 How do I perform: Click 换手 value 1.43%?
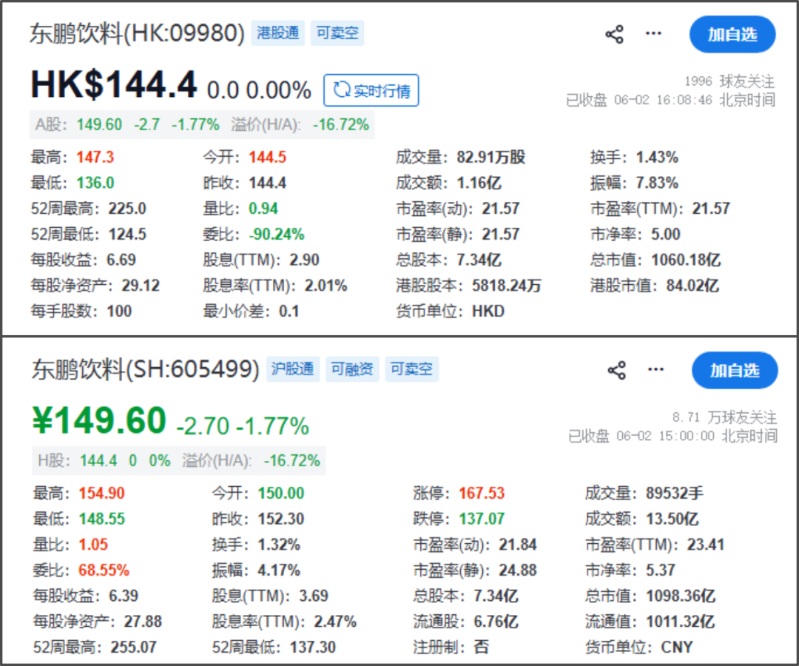[x=657, y=157]
